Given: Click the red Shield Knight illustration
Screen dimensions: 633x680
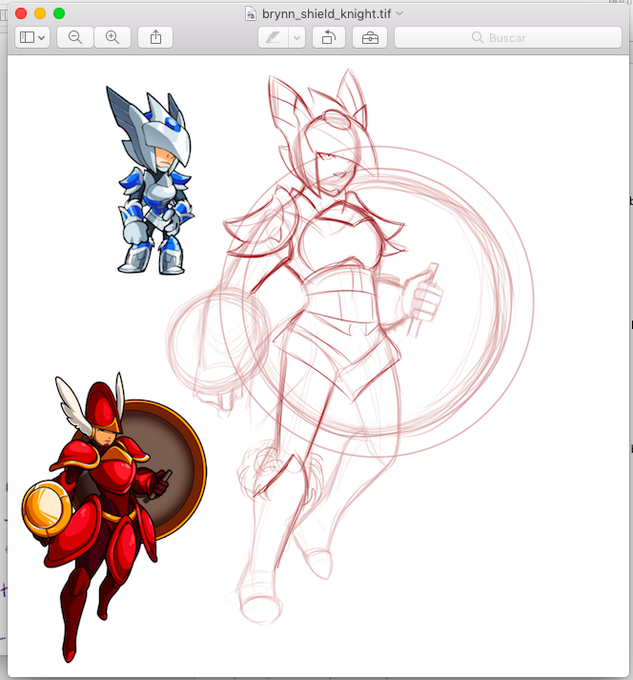Looking at the screenshot, I should tap(114, 516).
